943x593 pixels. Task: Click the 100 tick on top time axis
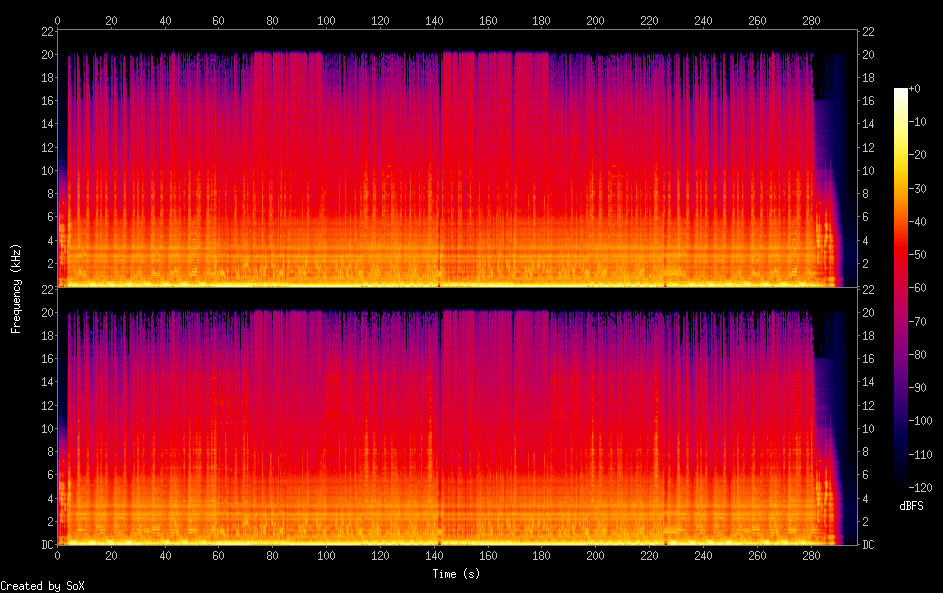[326, 20]
